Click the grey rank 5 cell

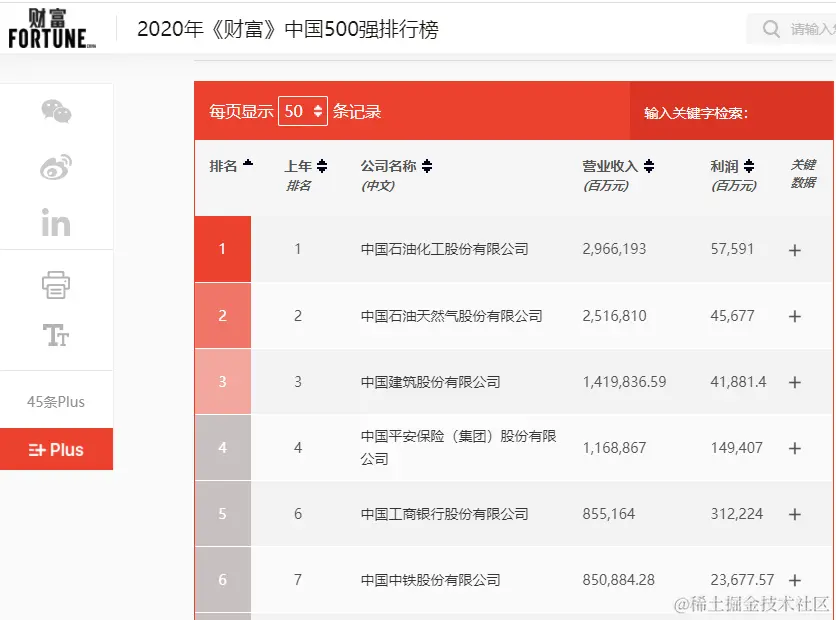(x=223, y=514)
